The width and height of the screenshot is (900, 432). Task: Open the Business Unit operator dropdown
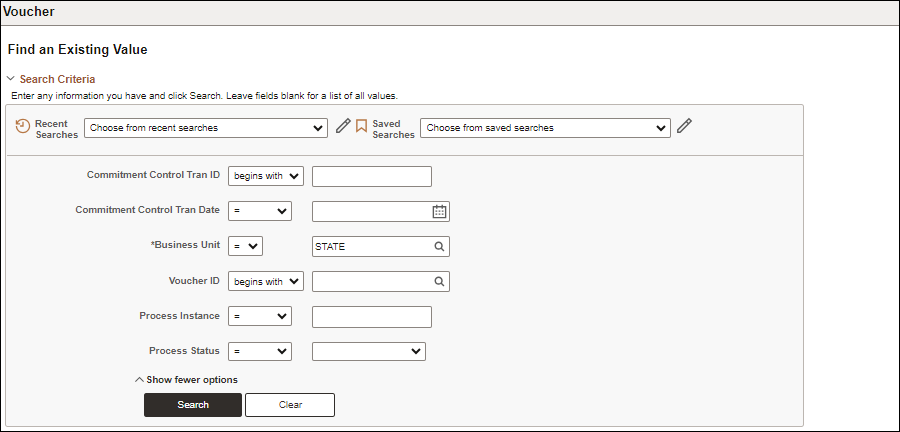coord(246,247)
